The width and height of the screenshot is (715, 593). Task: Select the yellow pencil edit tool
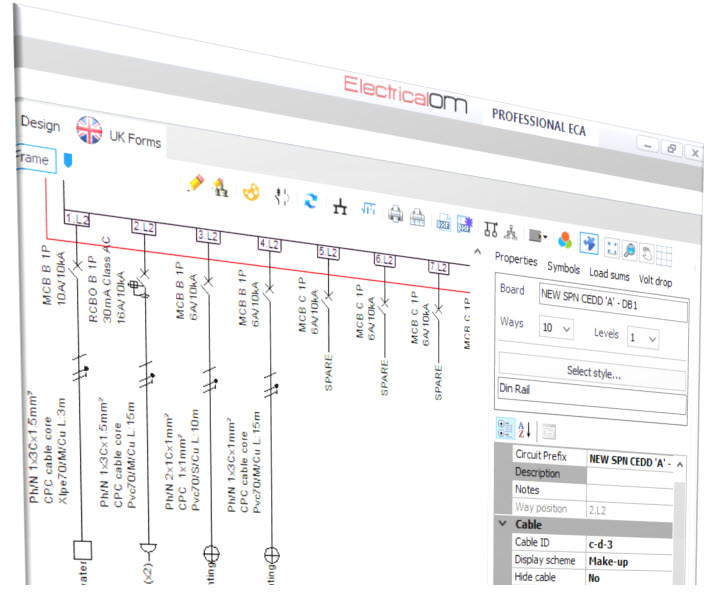(x=196, y=183)
